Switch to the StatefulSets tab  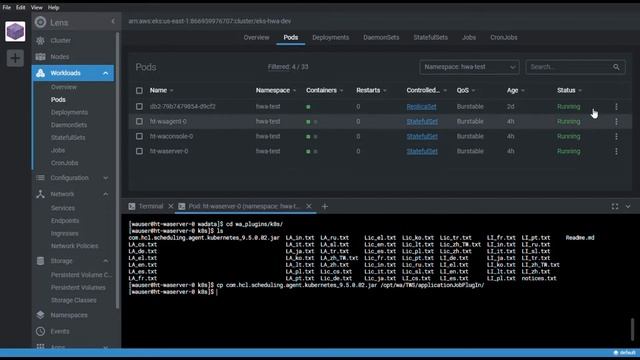[431, 38]
